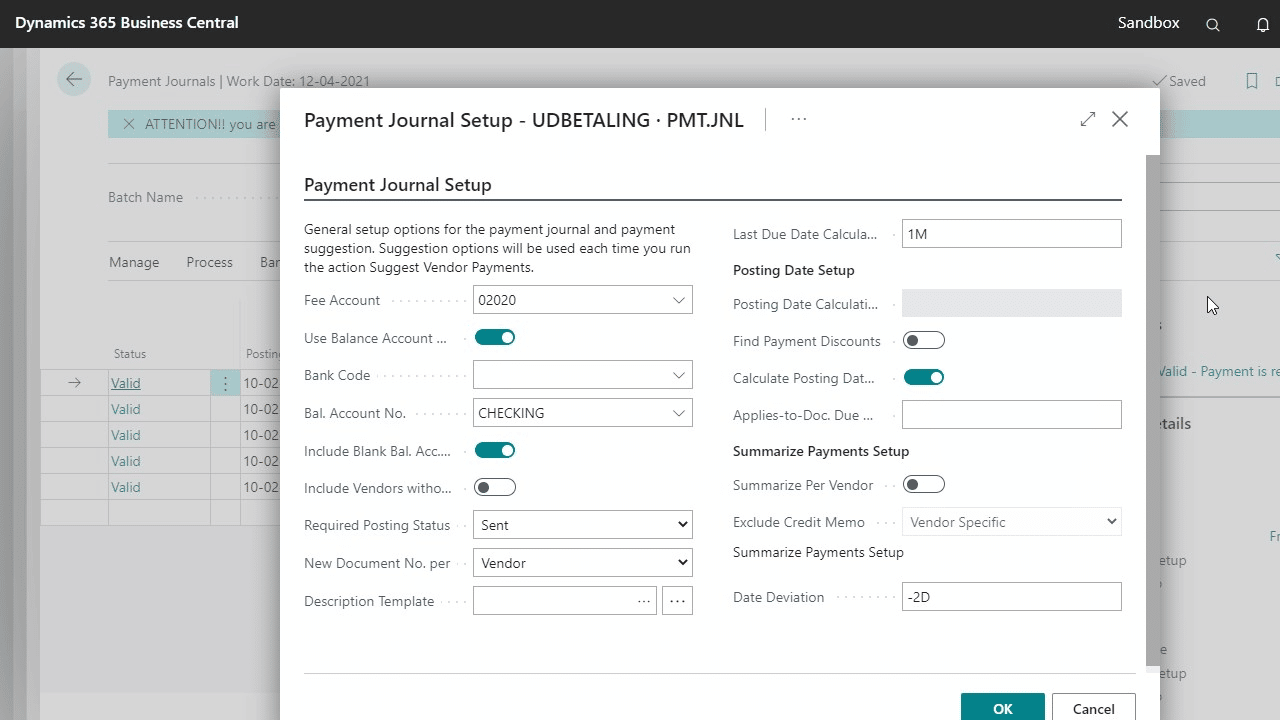Open the Process menu

pyautogui.click(x=209, y=262)
